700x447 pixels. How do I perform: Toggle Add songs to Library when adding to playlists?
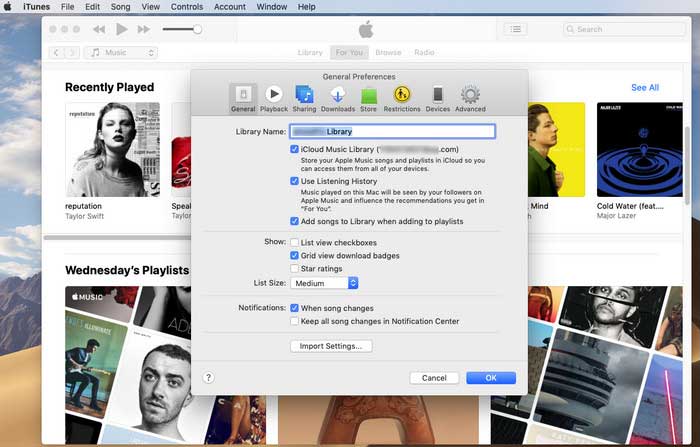tap(294, 221)
